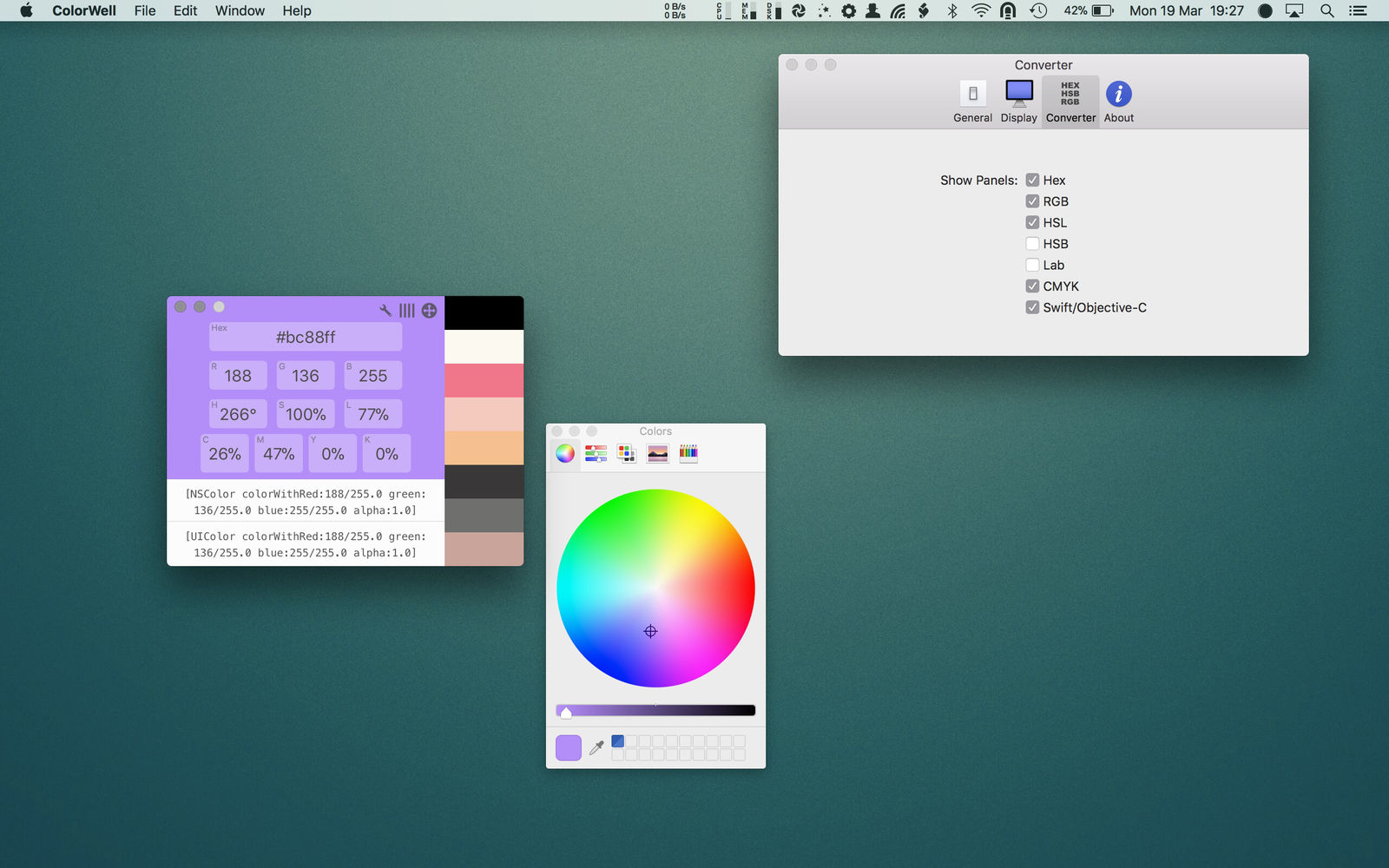Click the G value field 136
This screenshot has width=1389, height=868.
coord(306,375)
